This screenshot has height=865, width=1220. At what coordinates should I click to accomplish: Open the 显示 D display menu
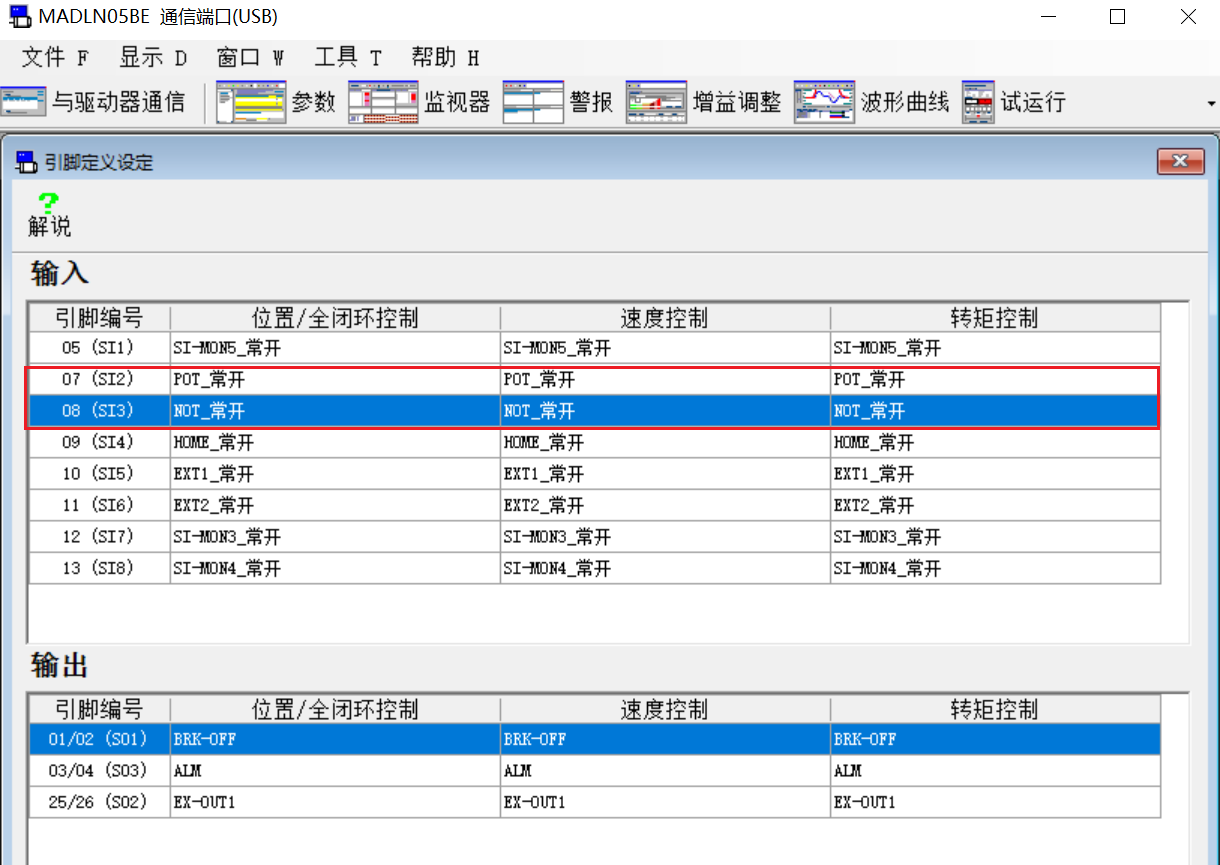[152, 57]
